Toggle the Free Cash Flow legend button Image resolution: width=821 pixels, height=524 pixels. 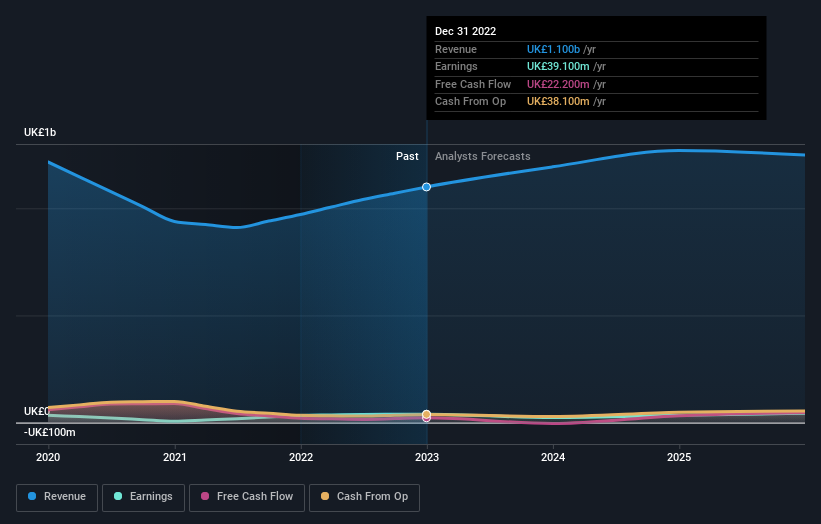[x=247, y=497]
